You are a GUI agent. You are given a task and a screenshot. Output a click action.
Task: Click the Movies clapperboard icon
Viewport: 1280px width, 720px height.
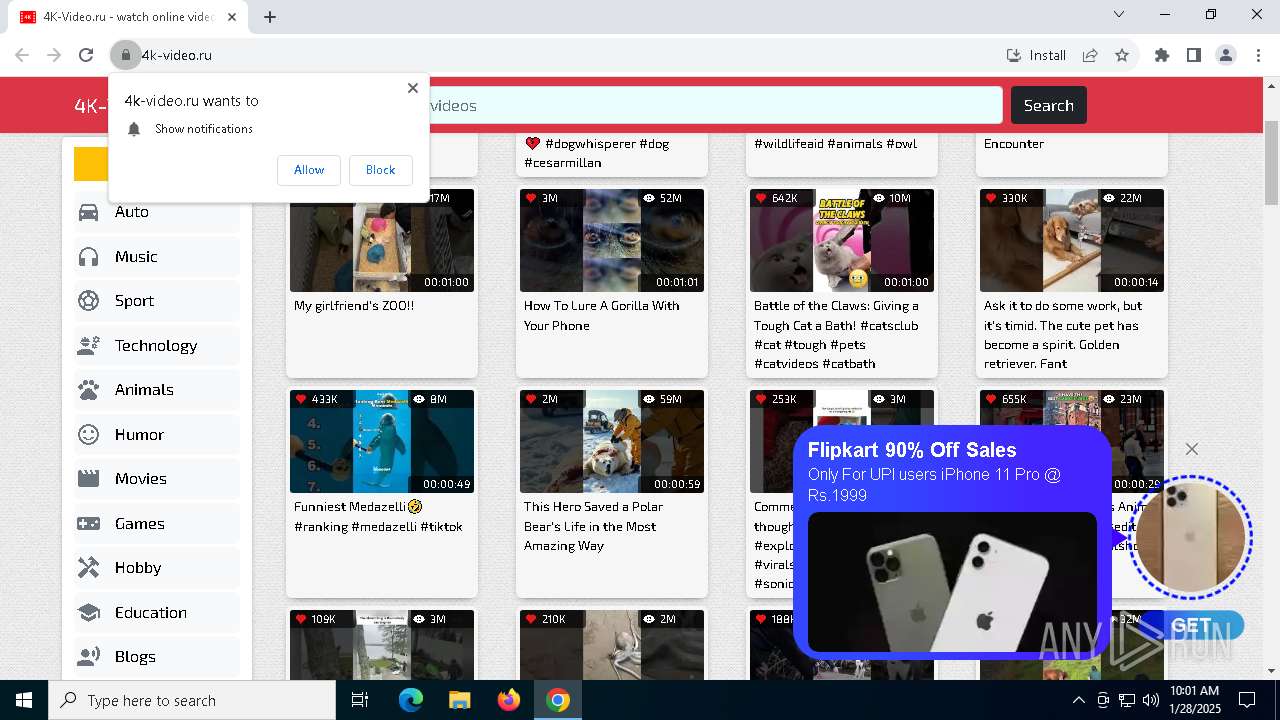(89, 479)
